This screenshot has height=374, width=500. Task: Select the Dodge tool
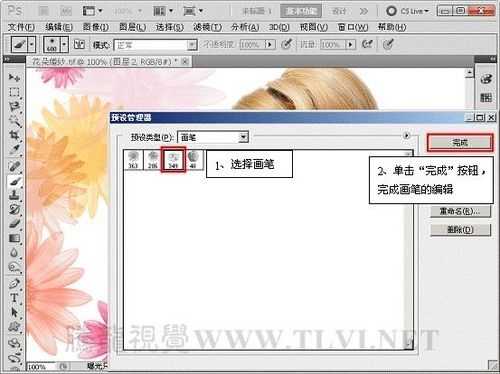point(14,267)
